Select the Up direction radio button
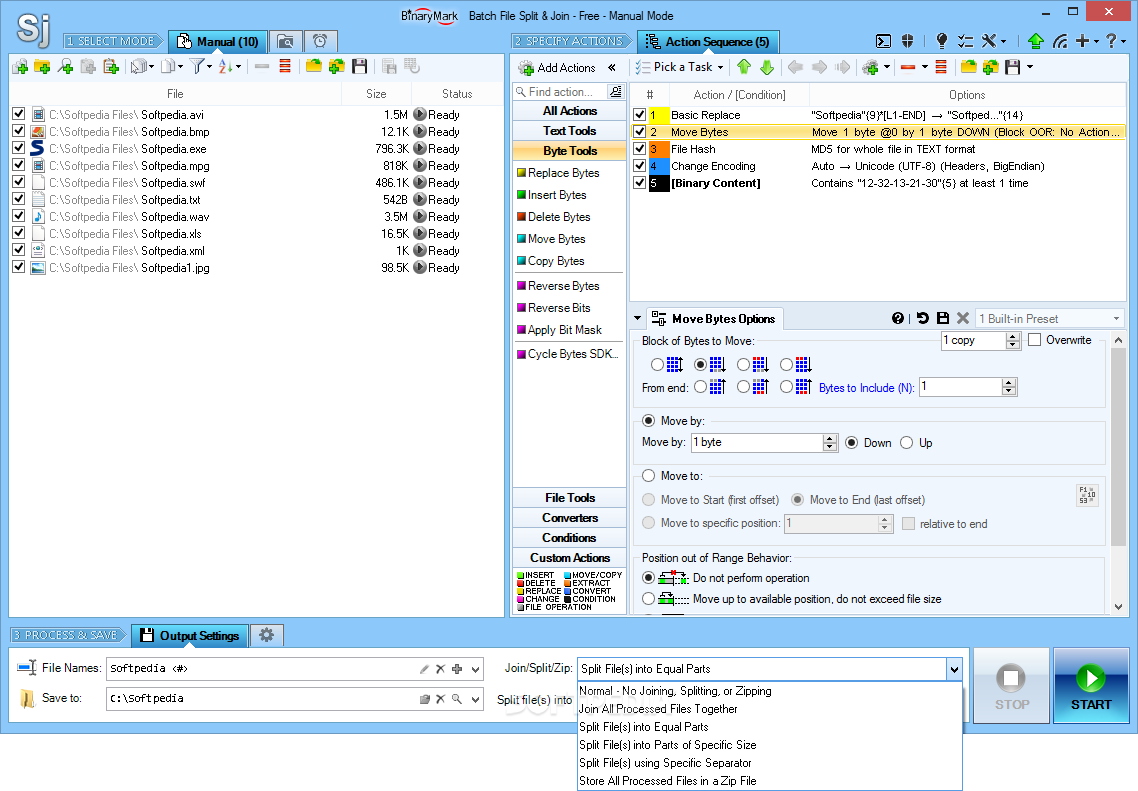The height and width of the screenshot is (791, 1138). click(906, 443)
